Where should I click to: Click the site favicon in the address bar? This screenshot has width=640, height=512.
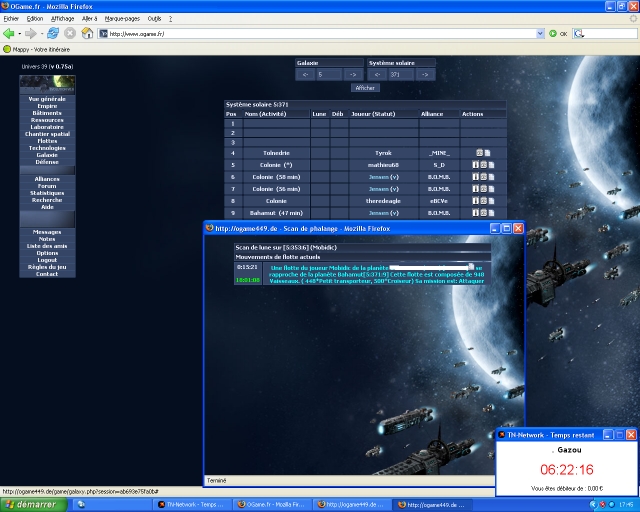coord(104,34)
